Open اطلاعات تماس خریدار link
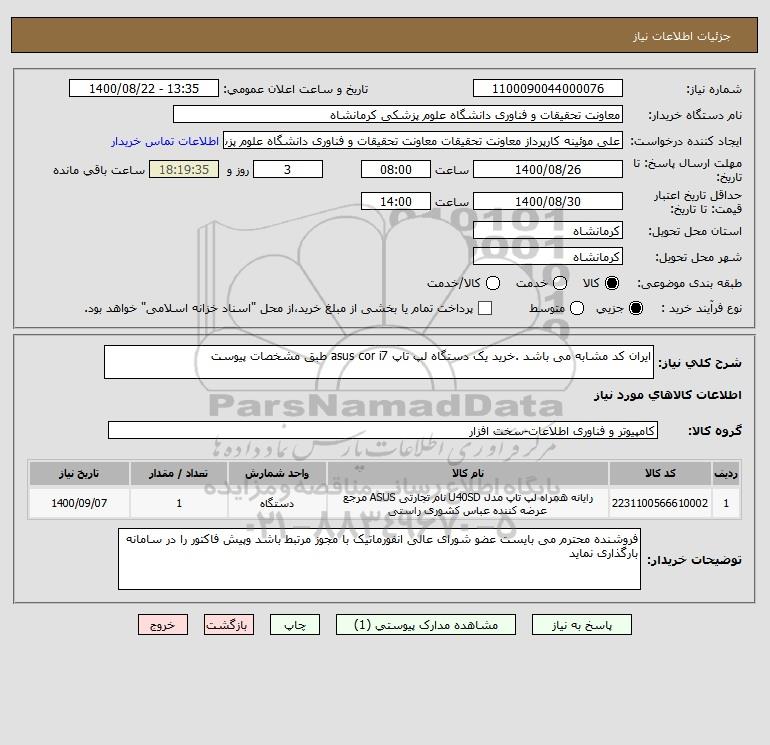Image resolution: width=770 pixels, height=745 pixels. click(165, 141)
